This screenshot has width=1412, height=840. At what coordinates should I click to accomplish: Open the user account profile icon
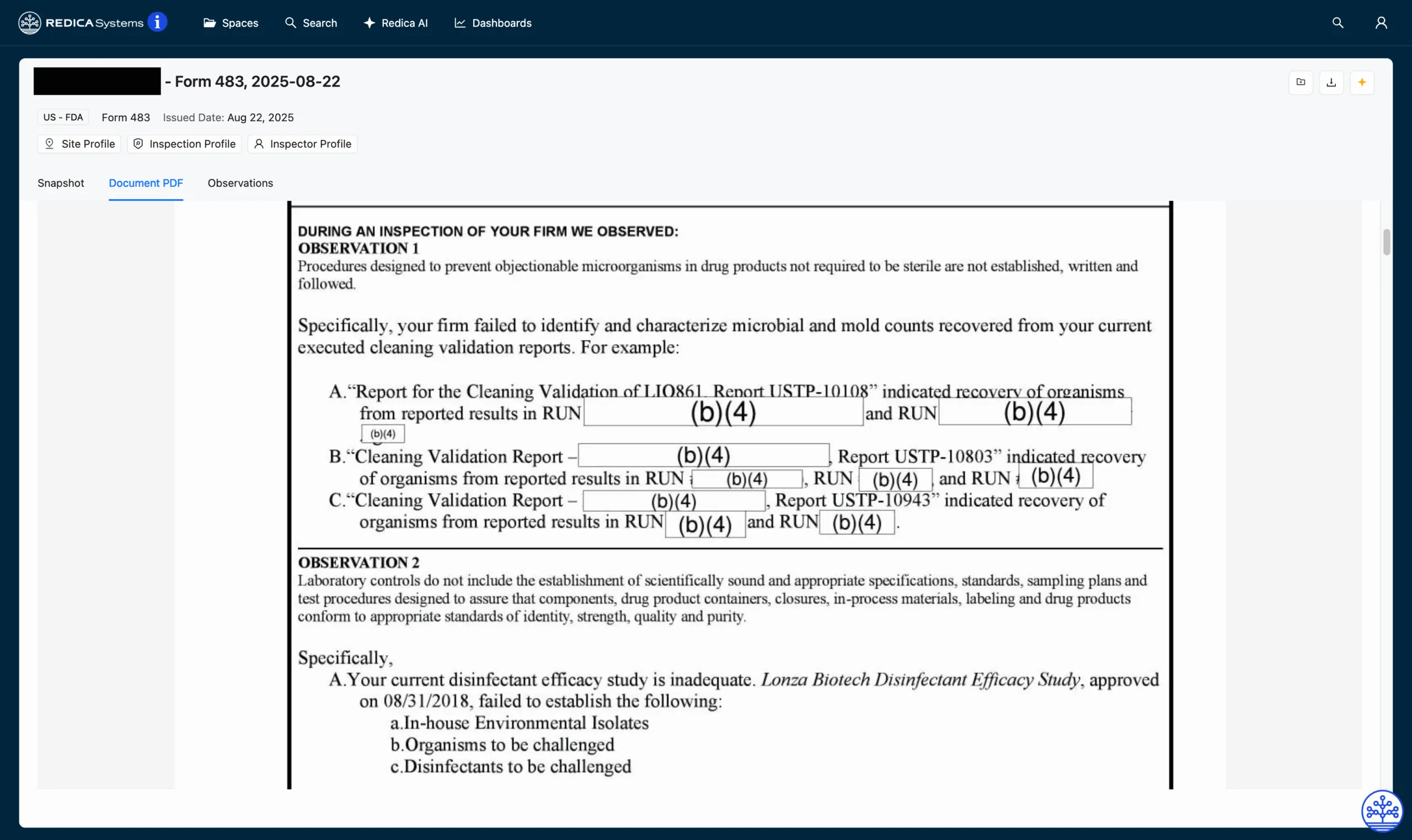[x=1381, y=22]
